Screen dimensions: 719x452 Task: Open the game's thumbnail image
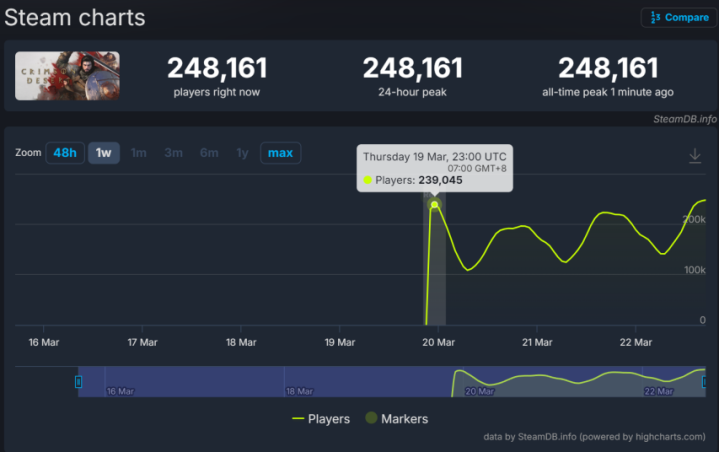coord(67,76)
